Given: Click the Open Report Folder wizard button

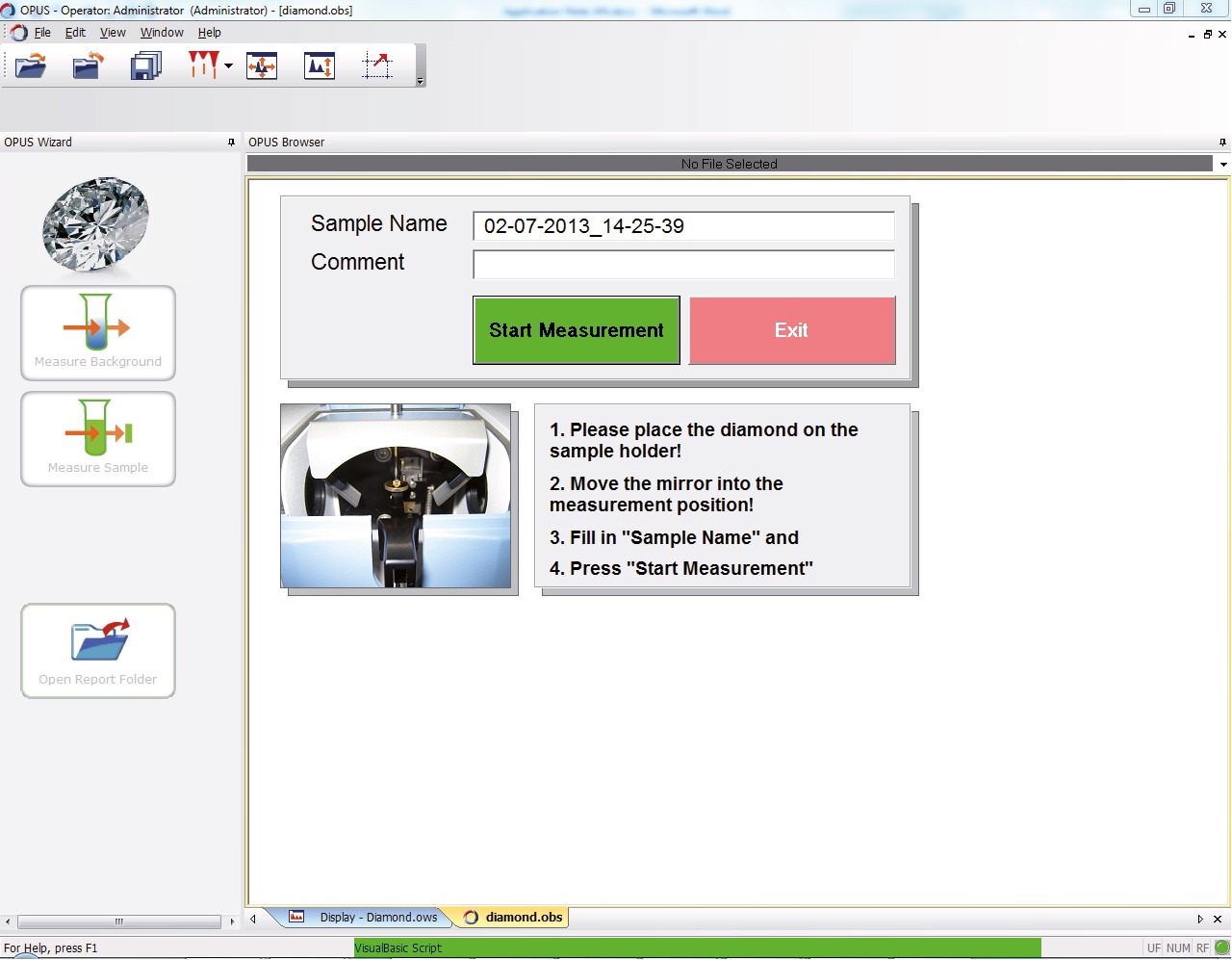Looking at the screenshot, I should pos(98,651).
